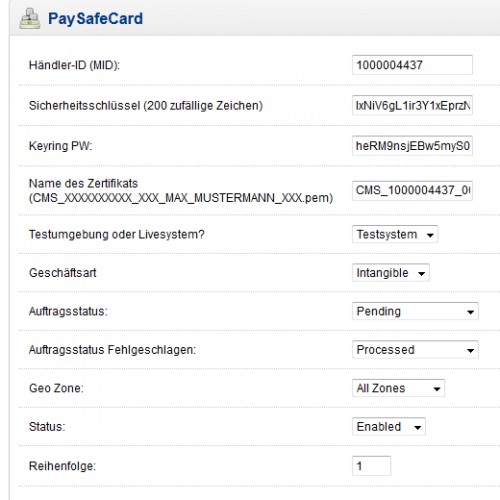The width and height of the screenshot is (500, 500).
Task: Click the Testumgebung oder Livesystem label
Action: [117, 234]
